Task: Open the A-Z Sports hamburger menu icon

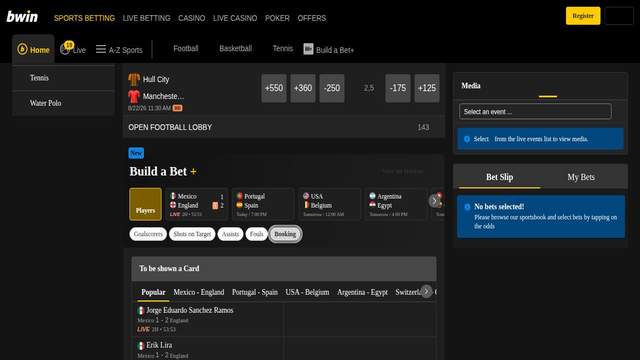Action: click(x=101, y=49)
